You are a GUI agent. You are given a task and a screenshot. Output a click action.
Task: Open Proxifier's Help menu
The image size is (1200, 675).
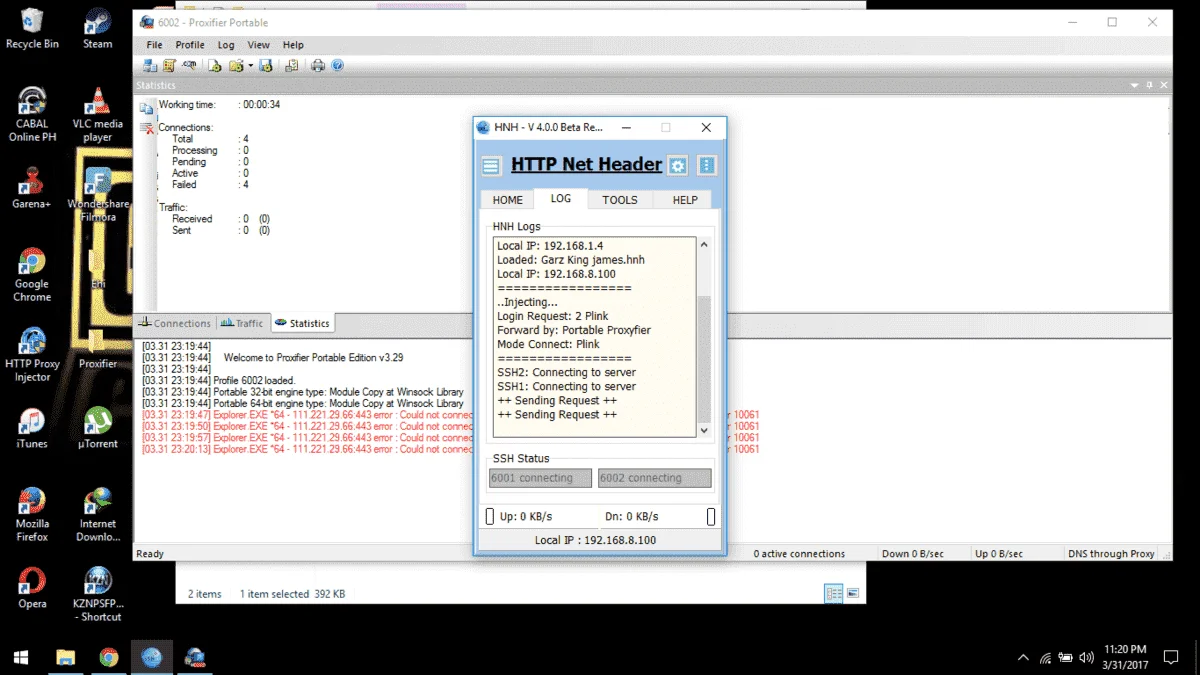pyautogui.click(x=293, y=45)
